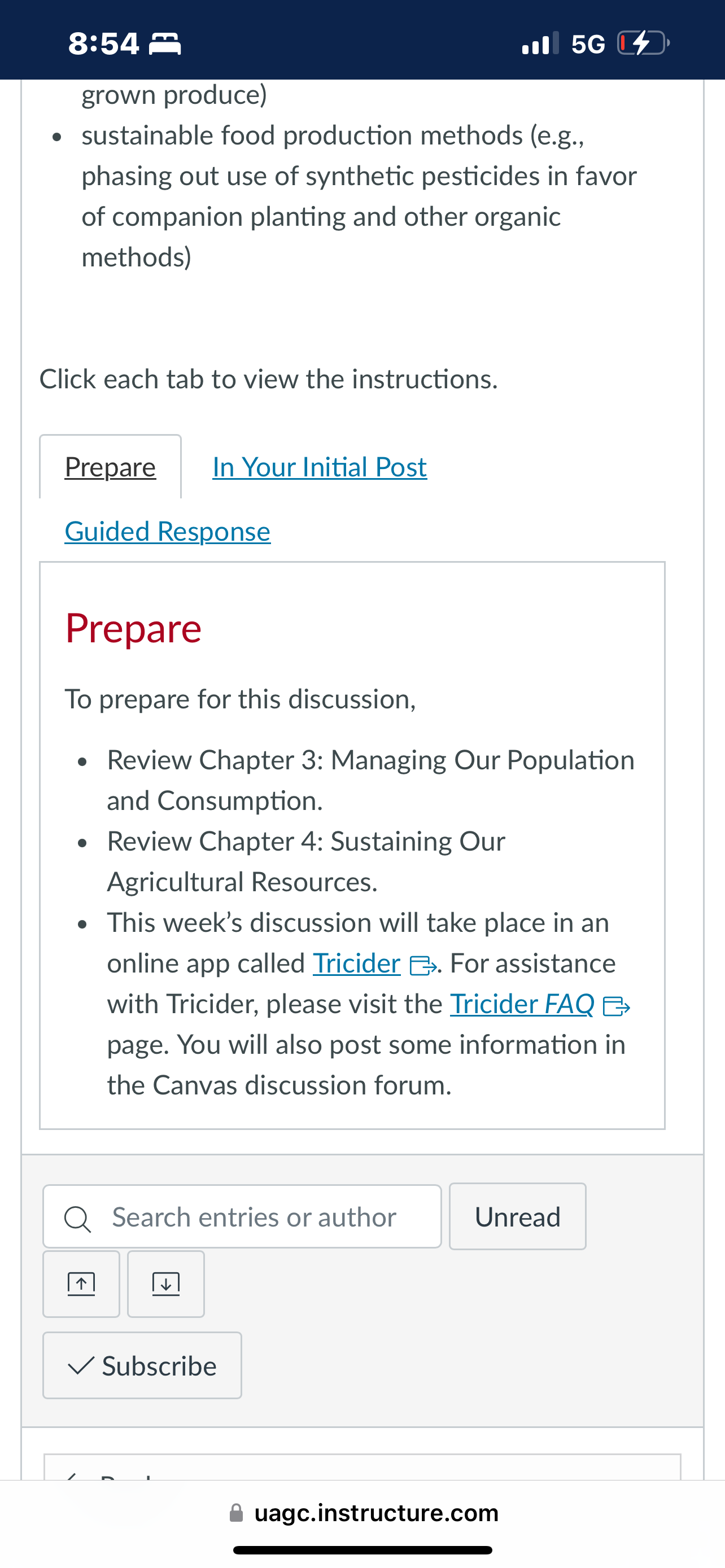
Task: Click the external link icon after Tricider FAQ
Action: click(x=616, y=1006)
